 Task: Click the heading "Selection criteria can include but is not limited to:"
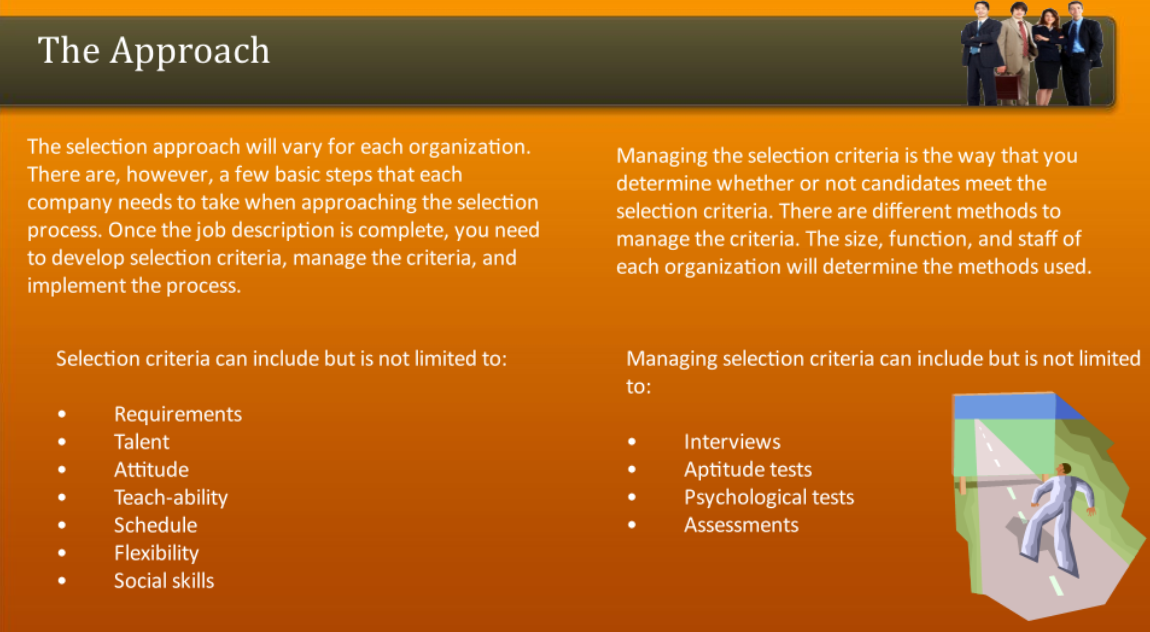tap(281, 358)
